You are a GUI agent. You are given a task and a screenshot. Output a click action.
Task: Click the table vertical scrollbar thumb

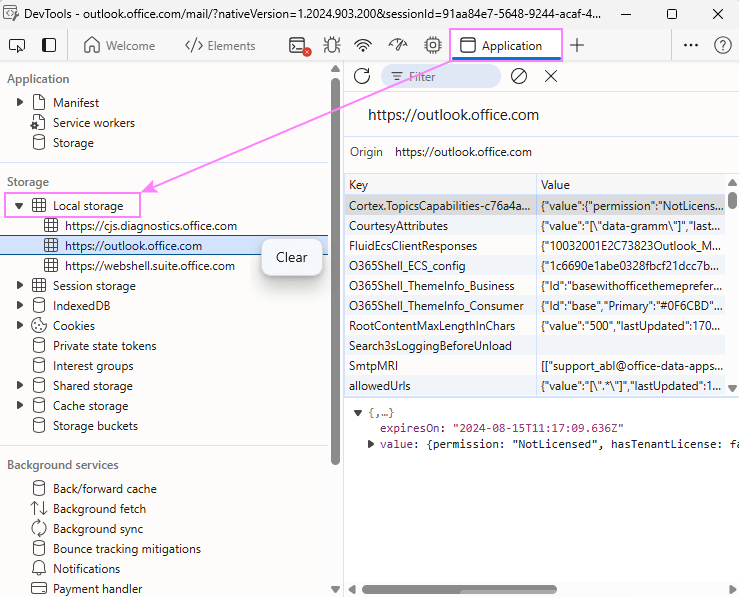click(732, 199)
